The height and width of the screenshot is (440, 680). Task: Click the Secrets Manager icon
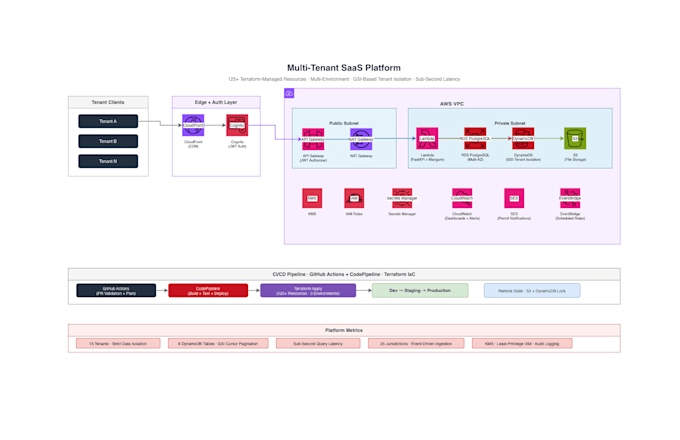[x=402, y=198]
